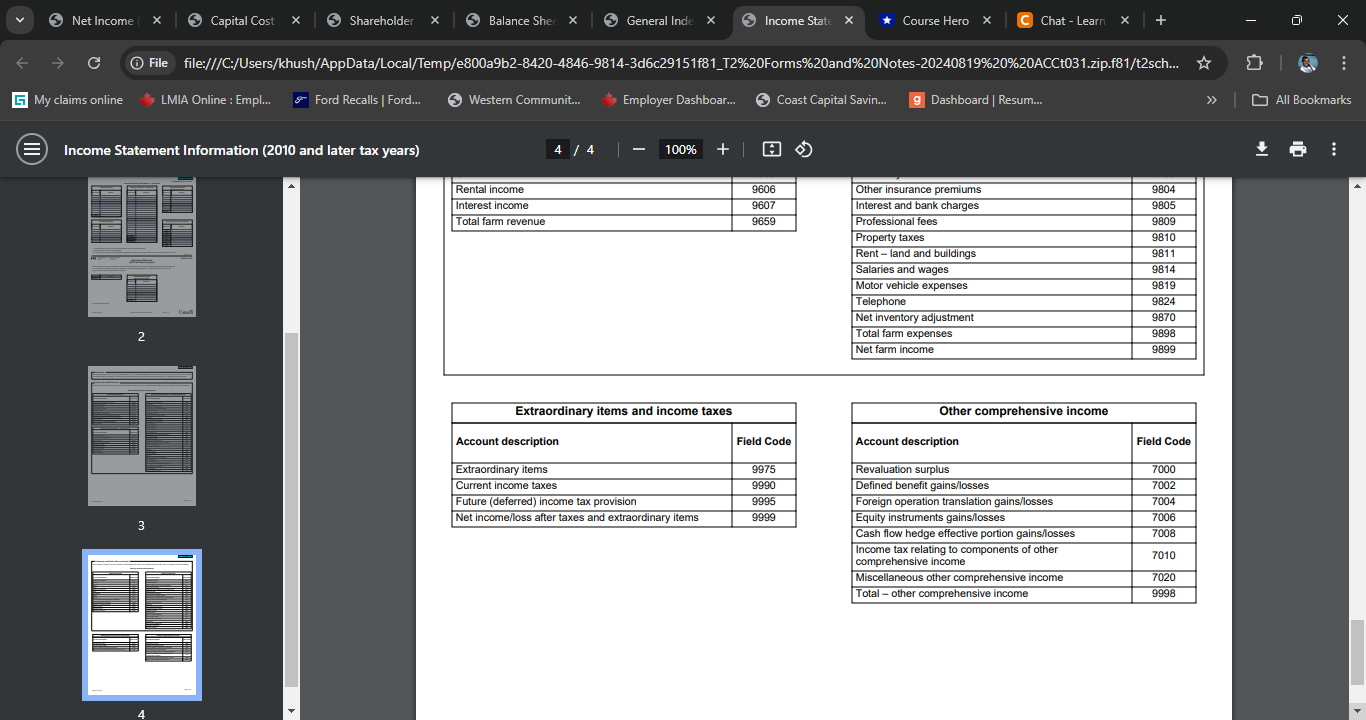
Task: Click the zoom out minus icon
Action: click(639, 149)
